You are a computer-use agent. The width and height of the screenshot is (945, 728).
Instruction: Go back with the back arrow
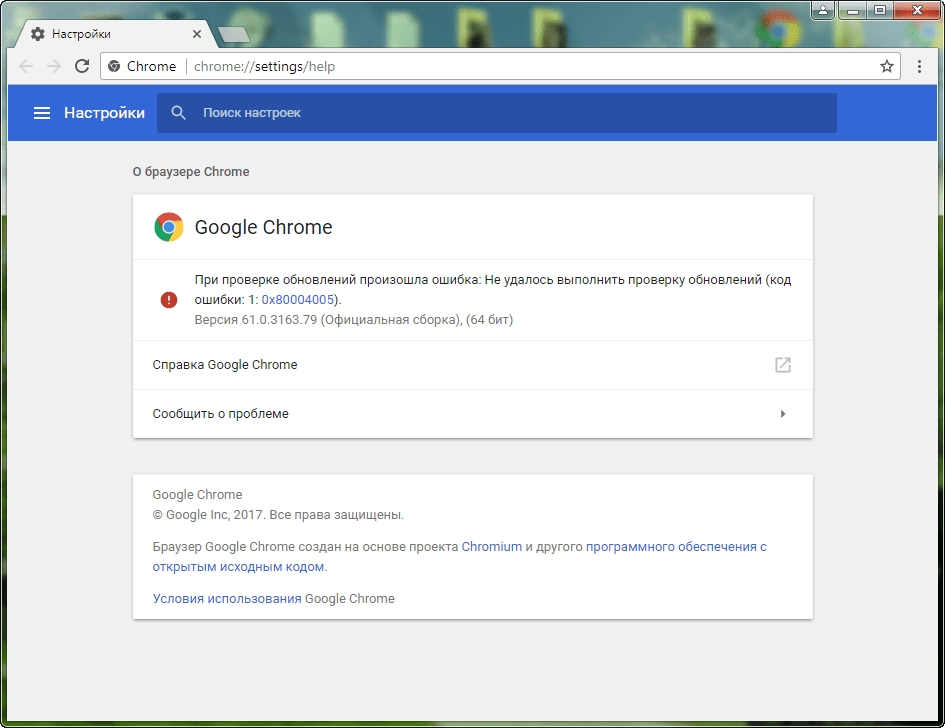26,66
